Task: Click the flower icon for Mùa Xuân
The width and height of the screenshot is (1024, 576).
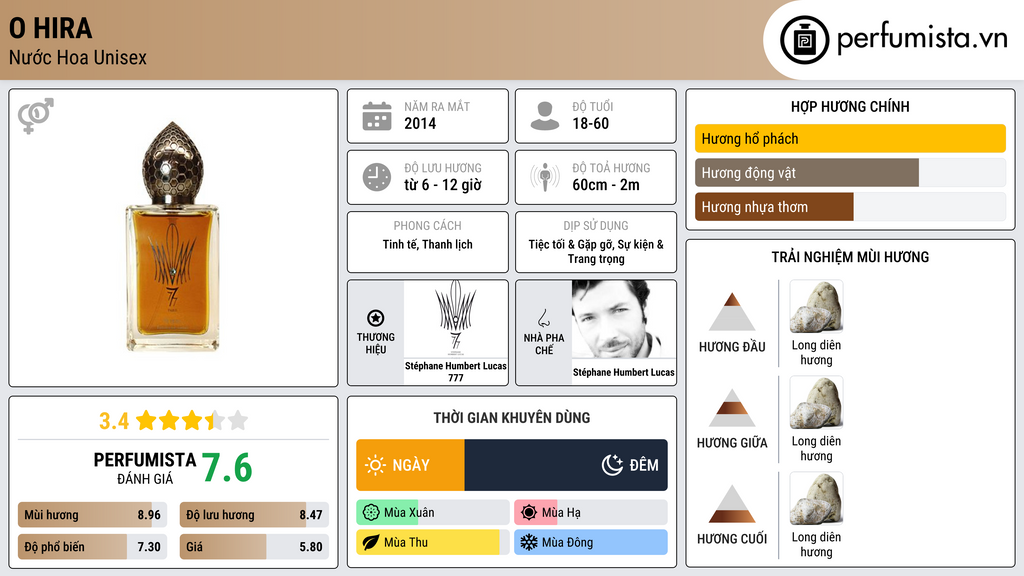Action: tap(371, 513)
